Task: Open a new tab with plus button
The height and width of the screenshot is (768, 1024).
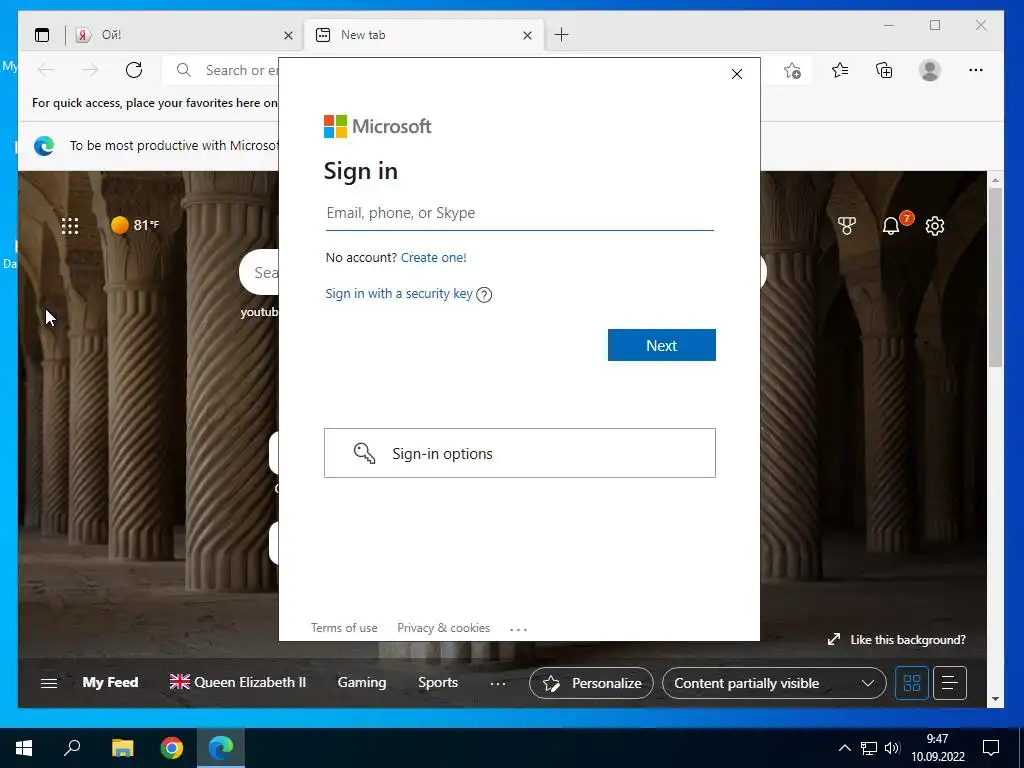Action: (x=562, y=35)
